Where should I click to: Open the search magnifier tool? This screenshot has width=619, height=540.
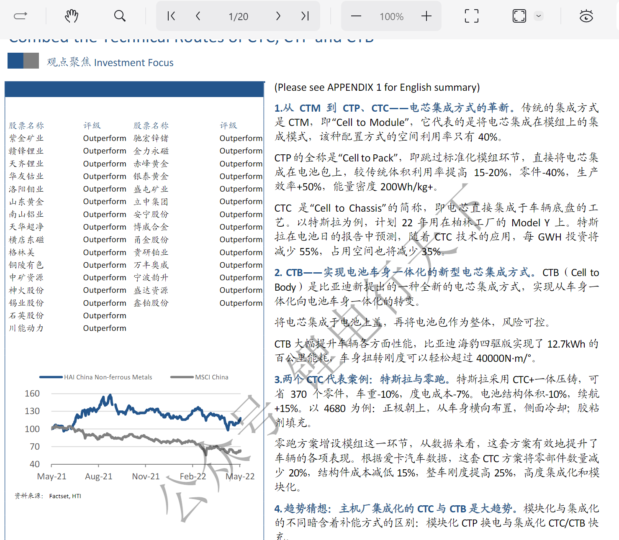[120, 16]
